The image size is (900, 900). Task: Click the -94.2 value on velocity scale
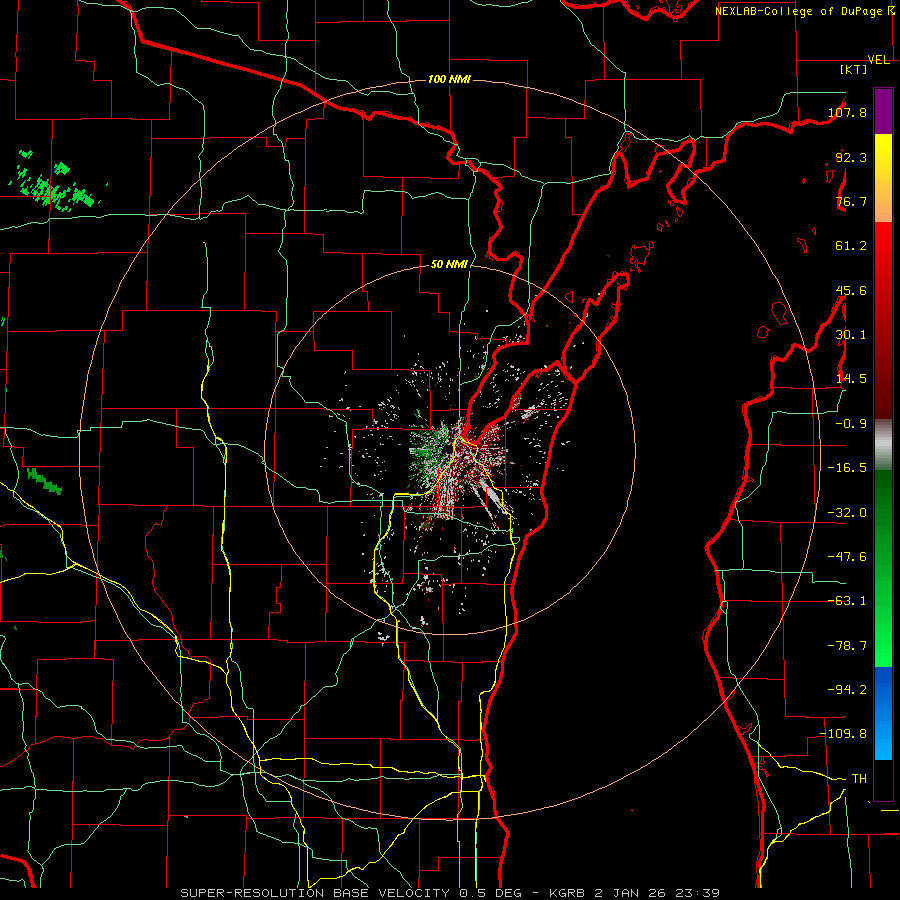pos(847,690)
